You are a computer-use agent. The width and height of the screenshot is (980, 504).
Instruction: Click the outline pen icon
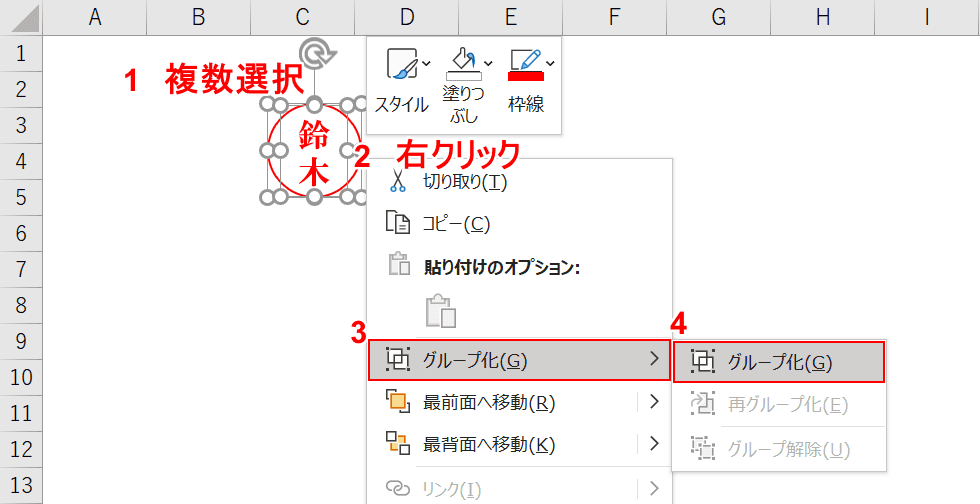tap(526, 61)
